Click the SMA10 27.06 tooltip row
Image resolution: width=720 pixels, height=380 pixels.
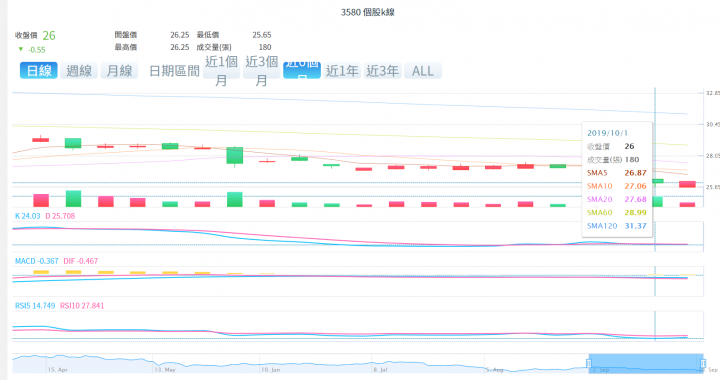coord(617,186)
